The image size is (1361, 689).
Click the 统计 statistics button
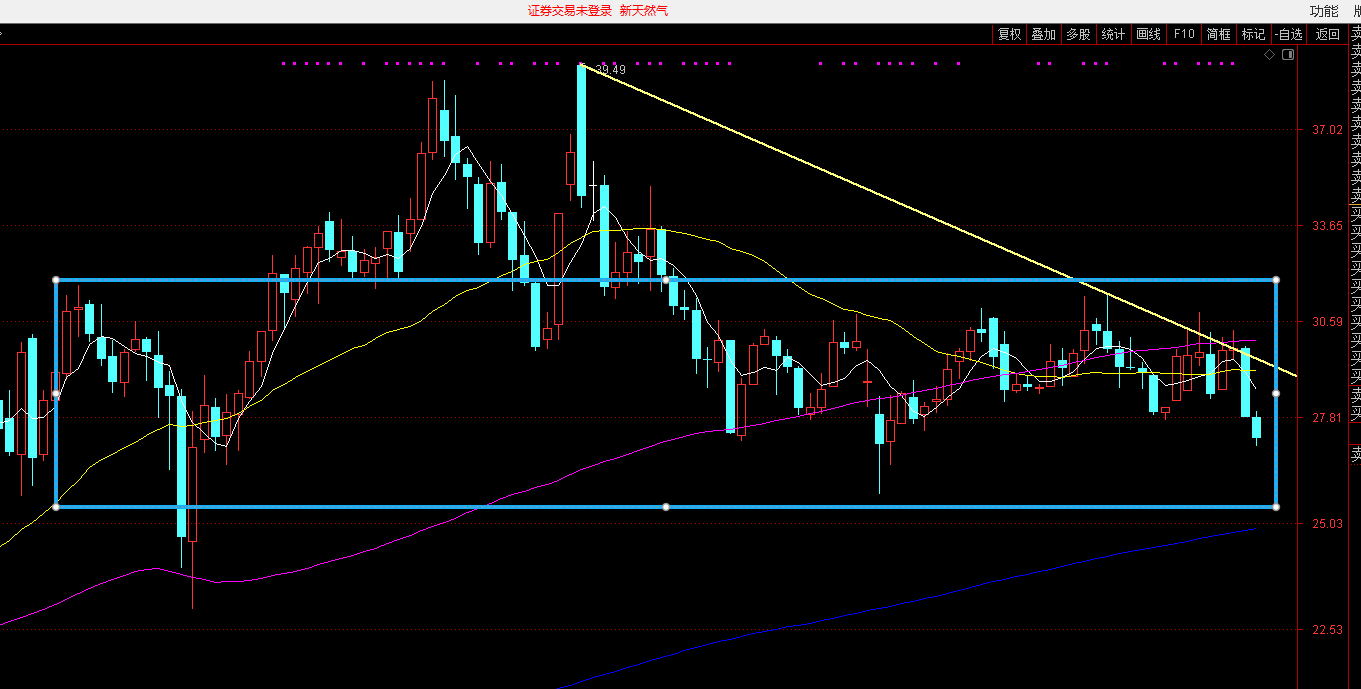1113,34
